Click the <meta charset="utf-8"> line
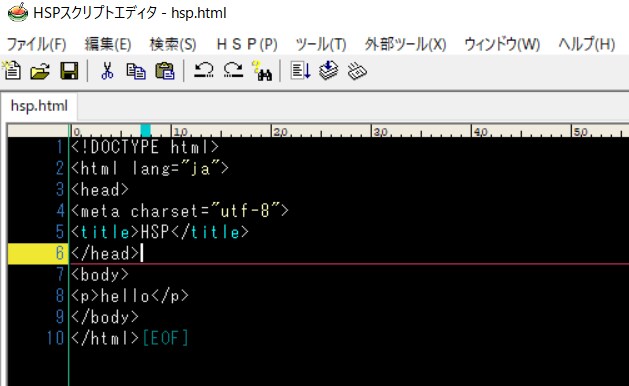Screen dimensions: 629x386 (x=180, y=211)
